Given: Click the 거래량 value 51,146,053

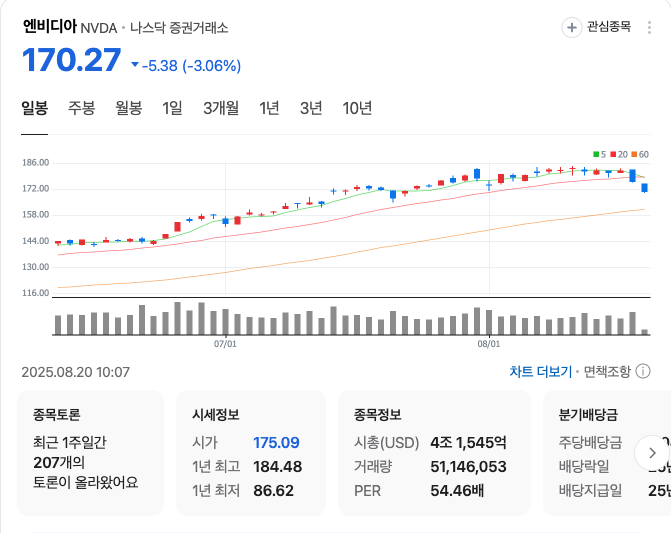Looking at the screenshot, I should 469,467.
